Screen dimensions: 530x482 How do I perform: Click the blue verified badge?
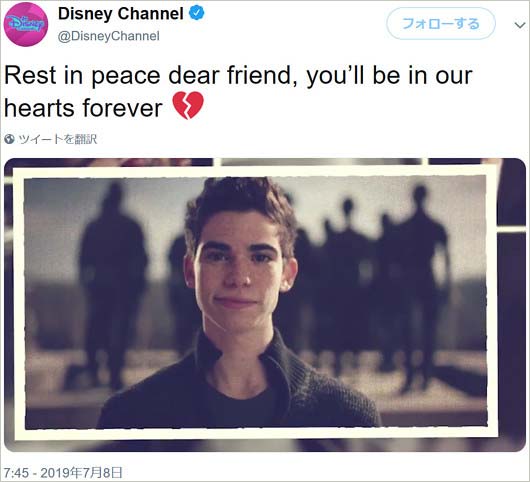pyautogui.click(x=196, y=14)
